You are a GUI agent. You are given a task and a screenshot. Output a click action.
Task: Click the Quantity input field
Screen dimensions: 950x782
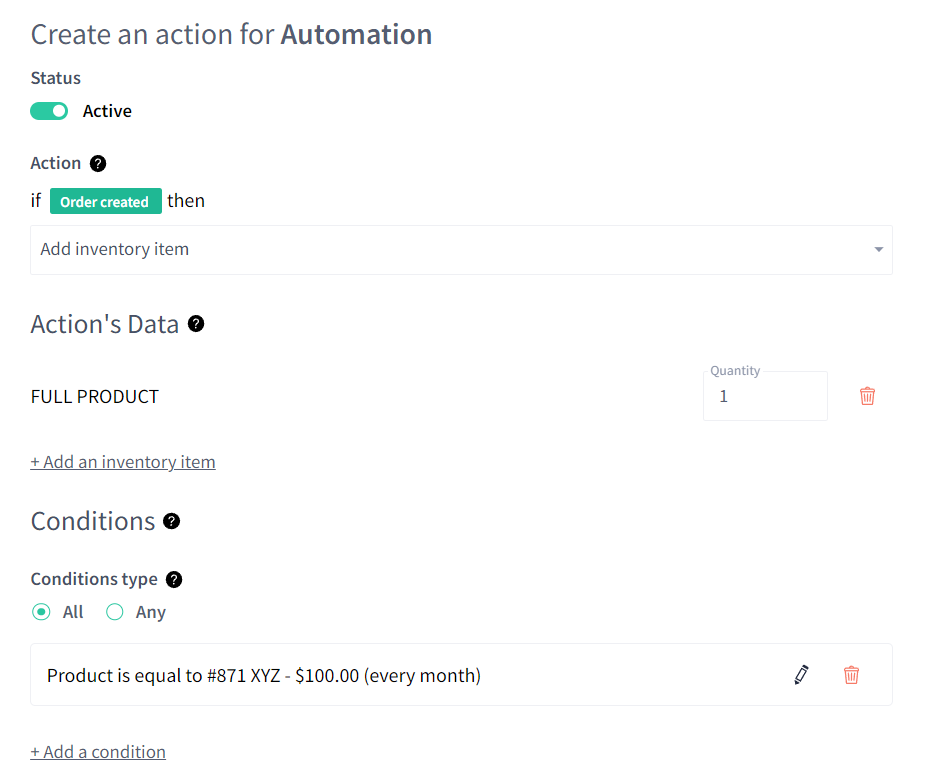(765, 396)
